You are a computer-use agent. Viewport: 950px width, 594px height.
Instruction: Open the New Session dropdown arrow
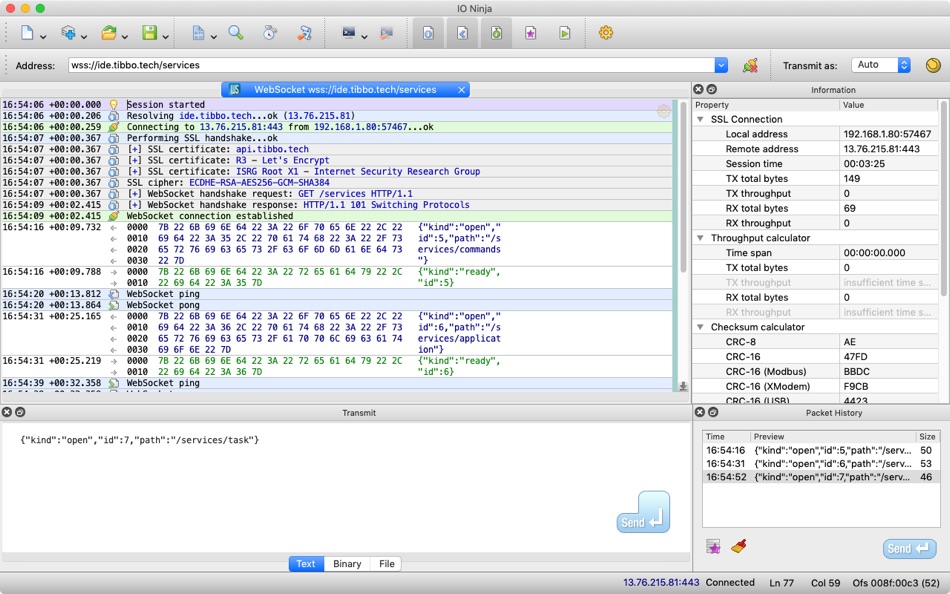[43, 37]
